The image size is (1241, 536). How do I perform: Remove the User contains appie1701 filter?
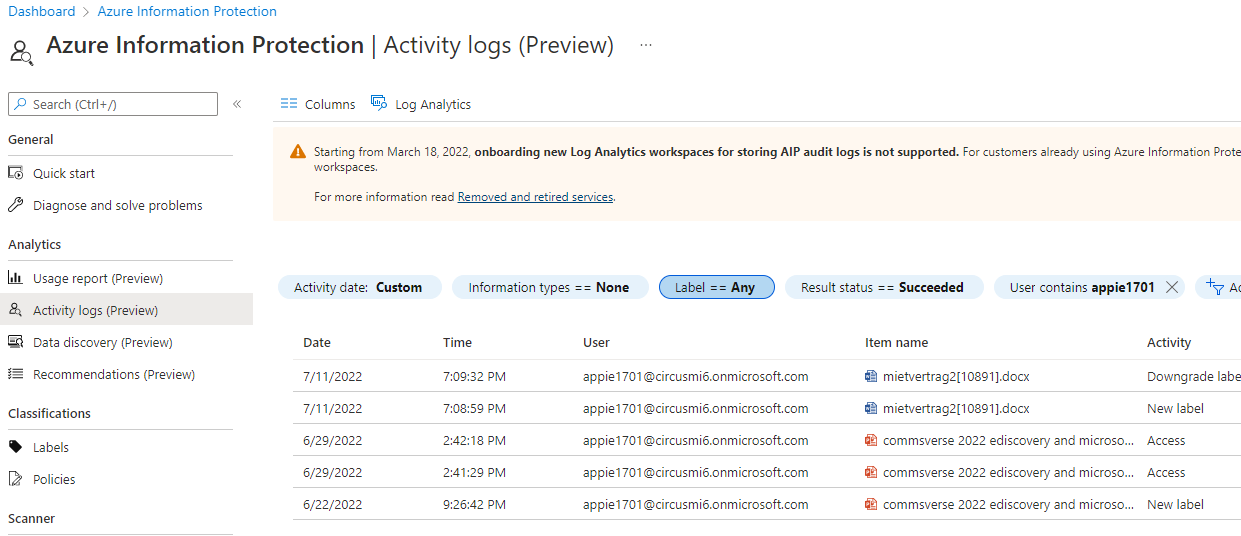coord(1172,287)
